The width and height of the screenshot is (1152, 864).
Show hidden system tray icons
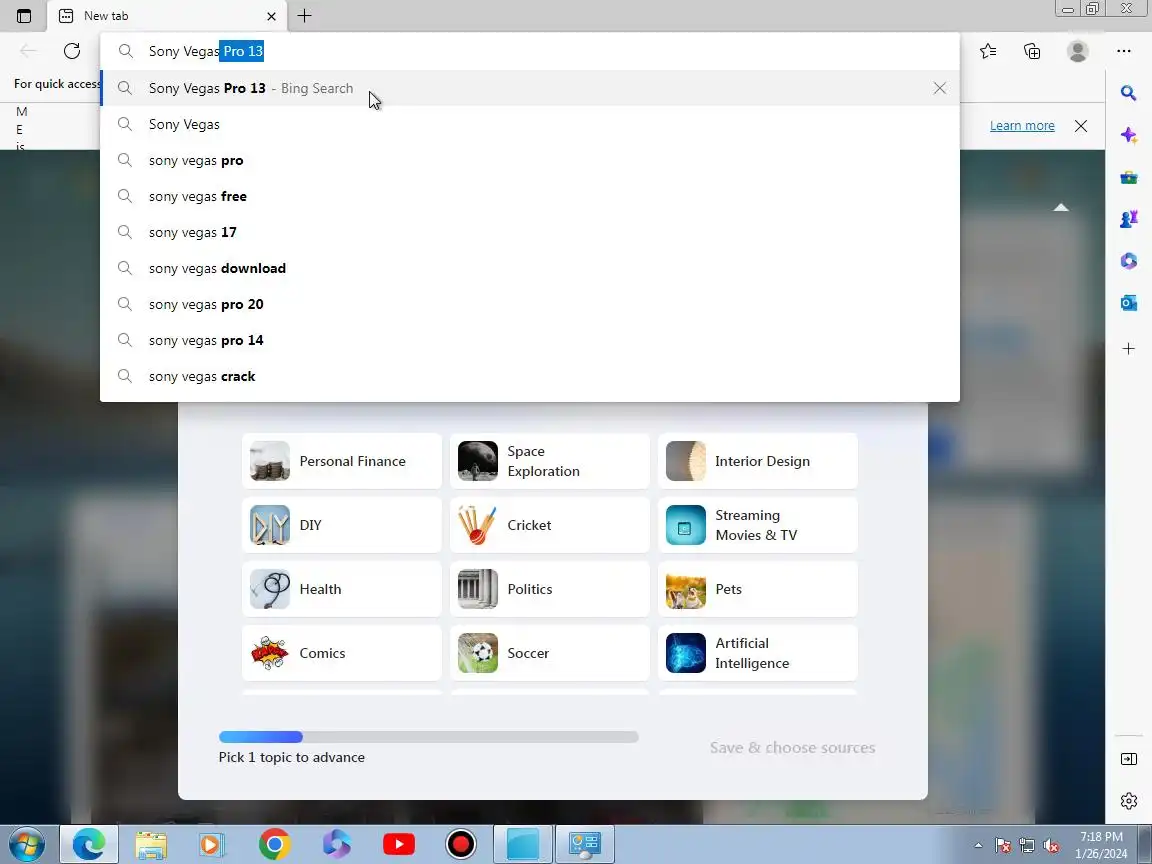click(978, 845)
